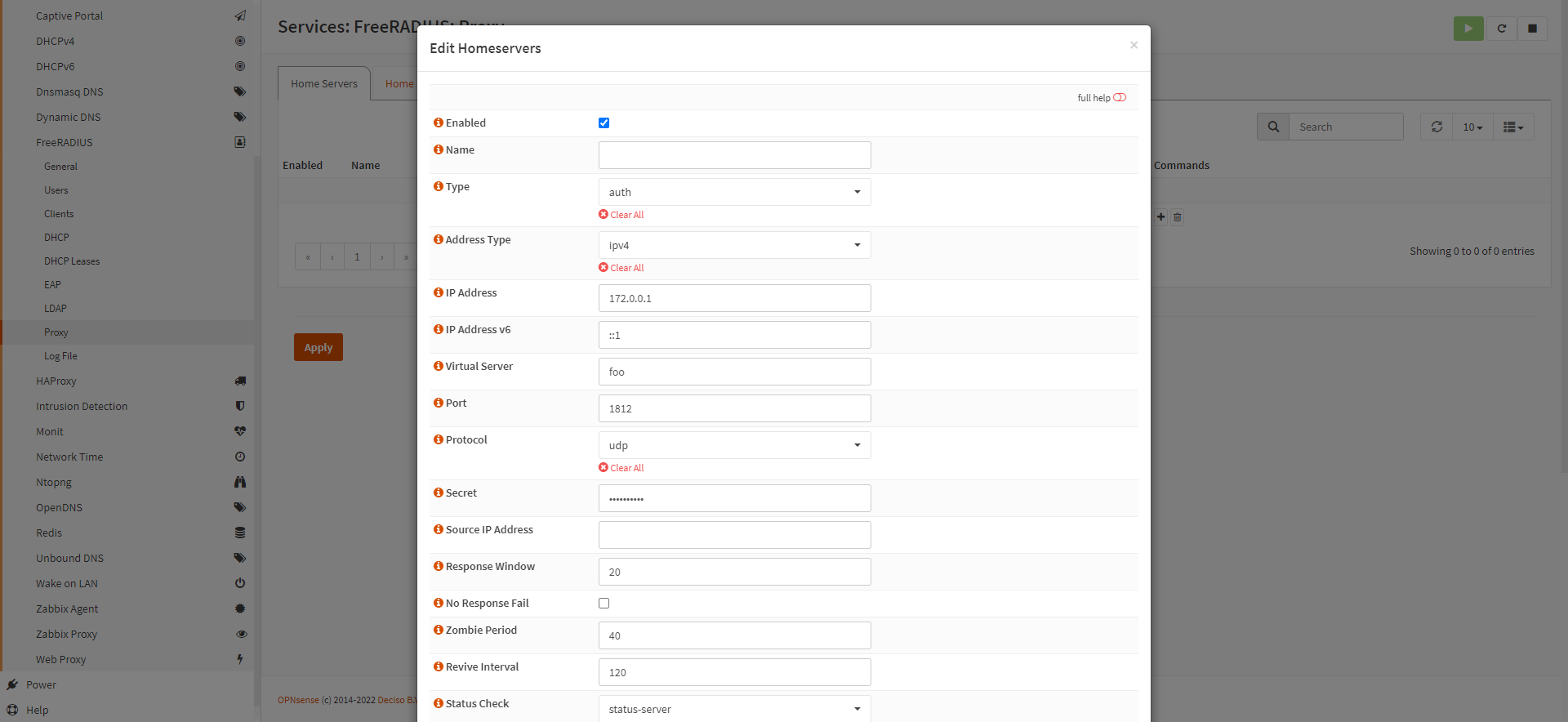Open the 10 rows-per-page dropdown
1568x722 pixels.
coord(1472,127)
